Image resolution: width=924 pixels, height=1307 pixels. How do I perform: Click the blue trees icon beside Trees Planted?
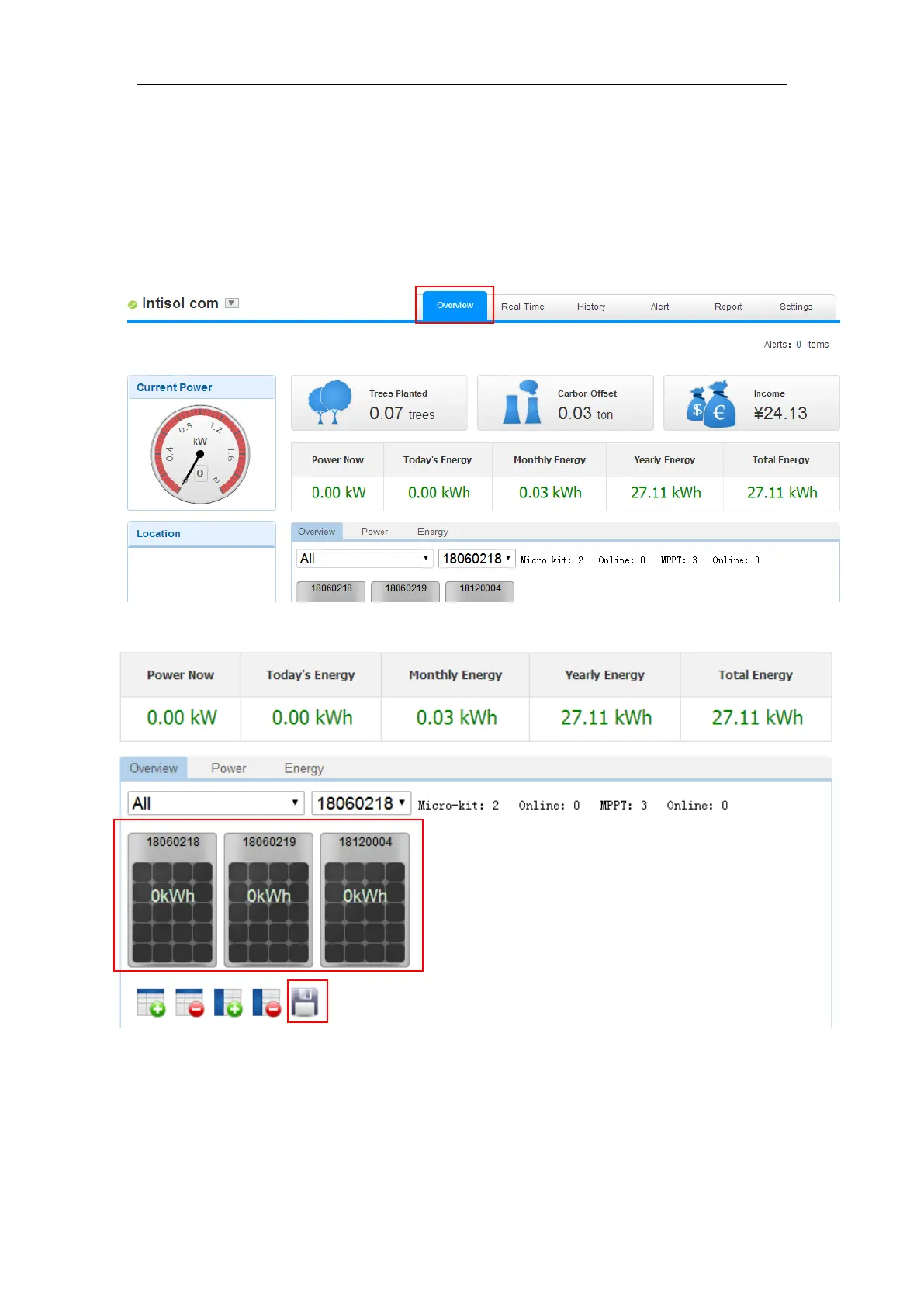click(330, 402)
